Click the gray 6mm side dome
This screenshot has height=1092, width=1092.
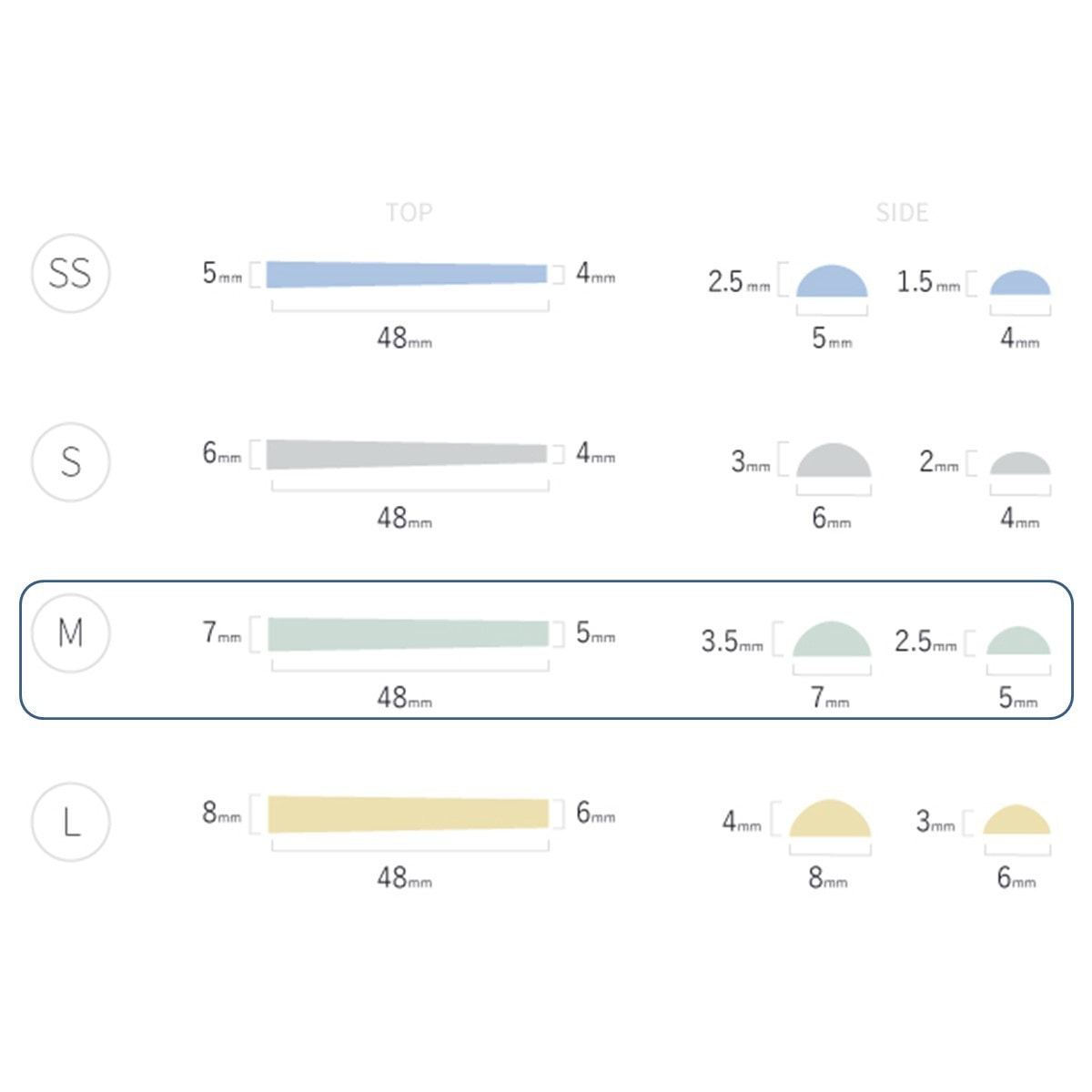(x=834, y=460)
